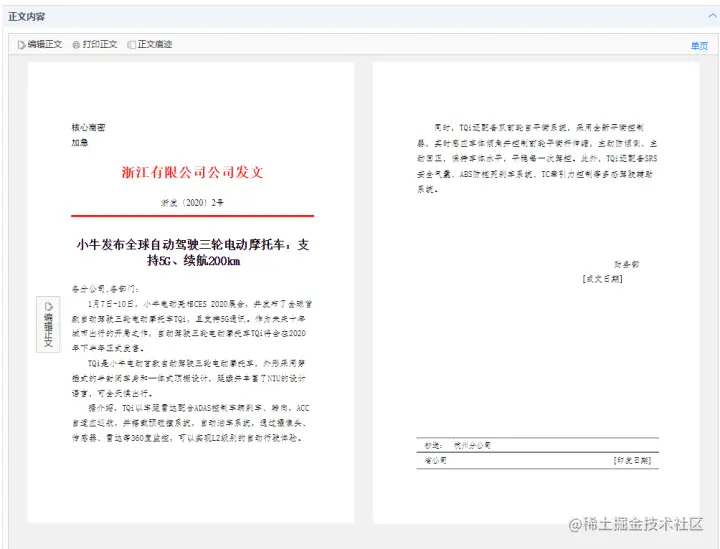Click the [成文日期] placeholder
The image size is (720, 549).
[602, 279]
